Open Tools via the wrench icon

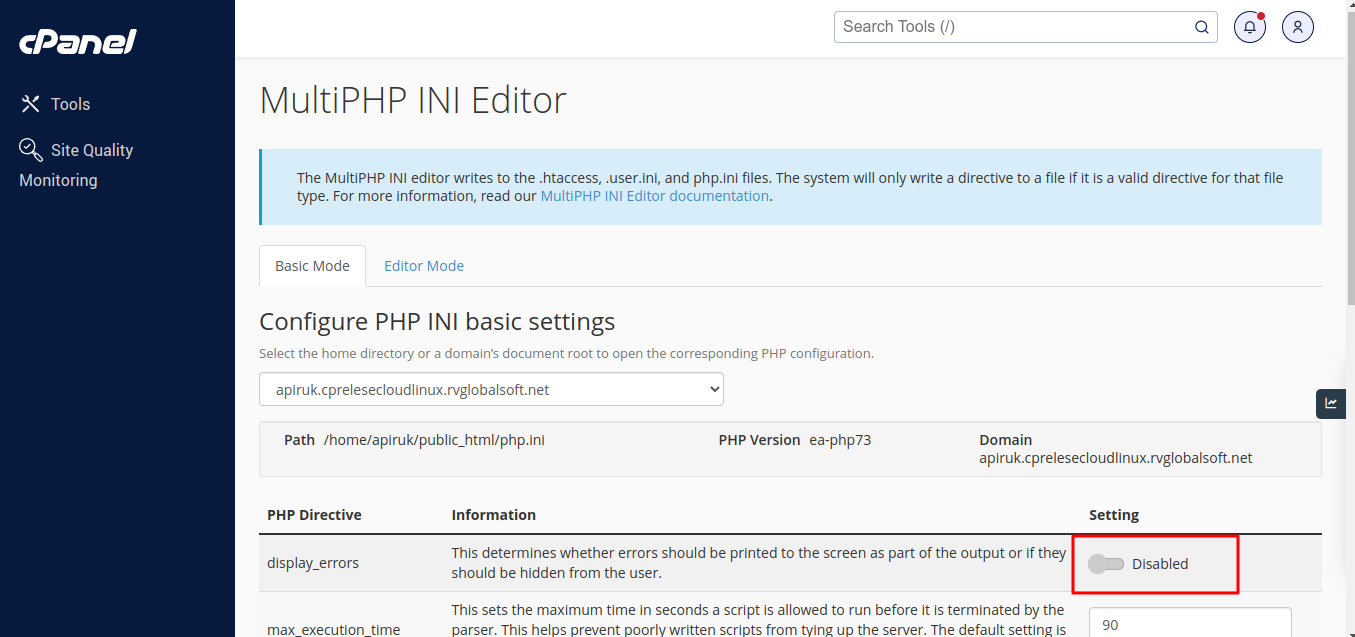pyautogui.click(x=31, y=104)
